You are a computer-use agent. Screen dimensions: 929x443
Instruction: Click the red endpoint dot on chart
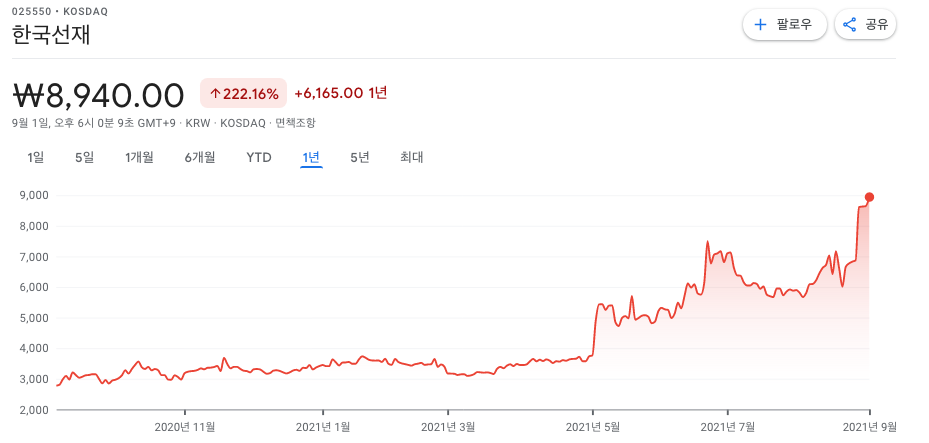869,197
